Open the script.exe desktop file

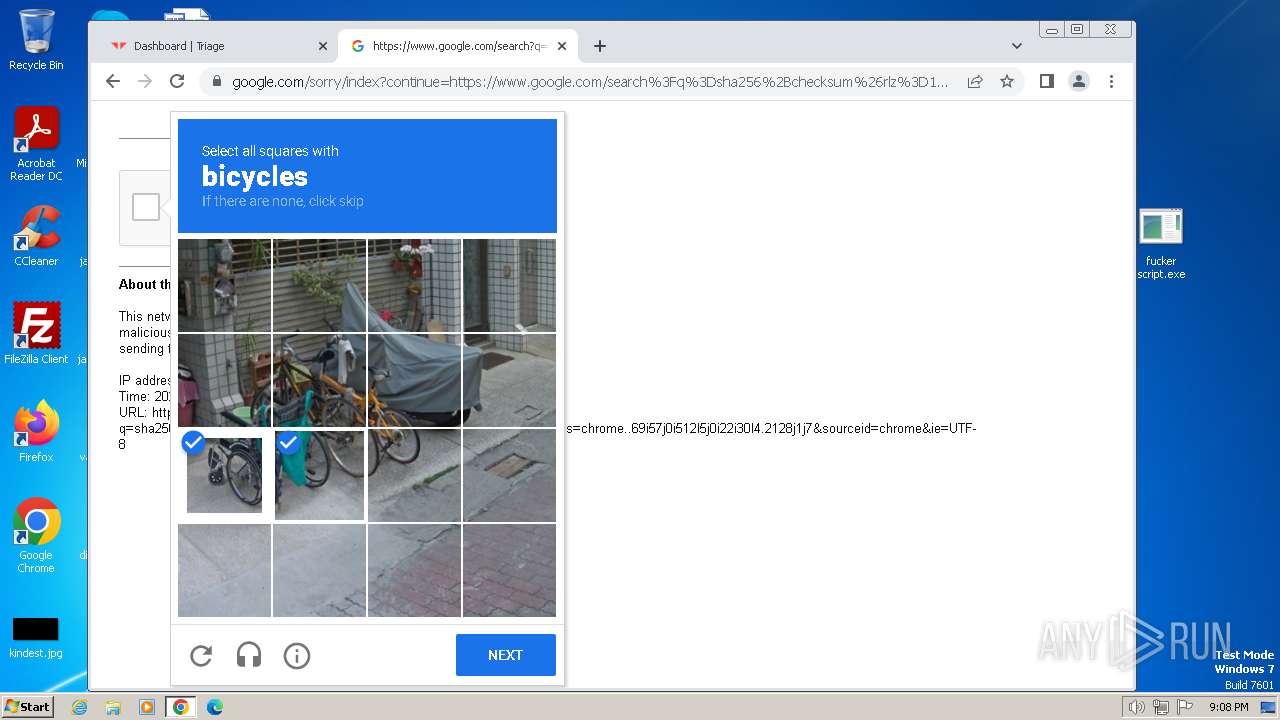pos(1161,244)
